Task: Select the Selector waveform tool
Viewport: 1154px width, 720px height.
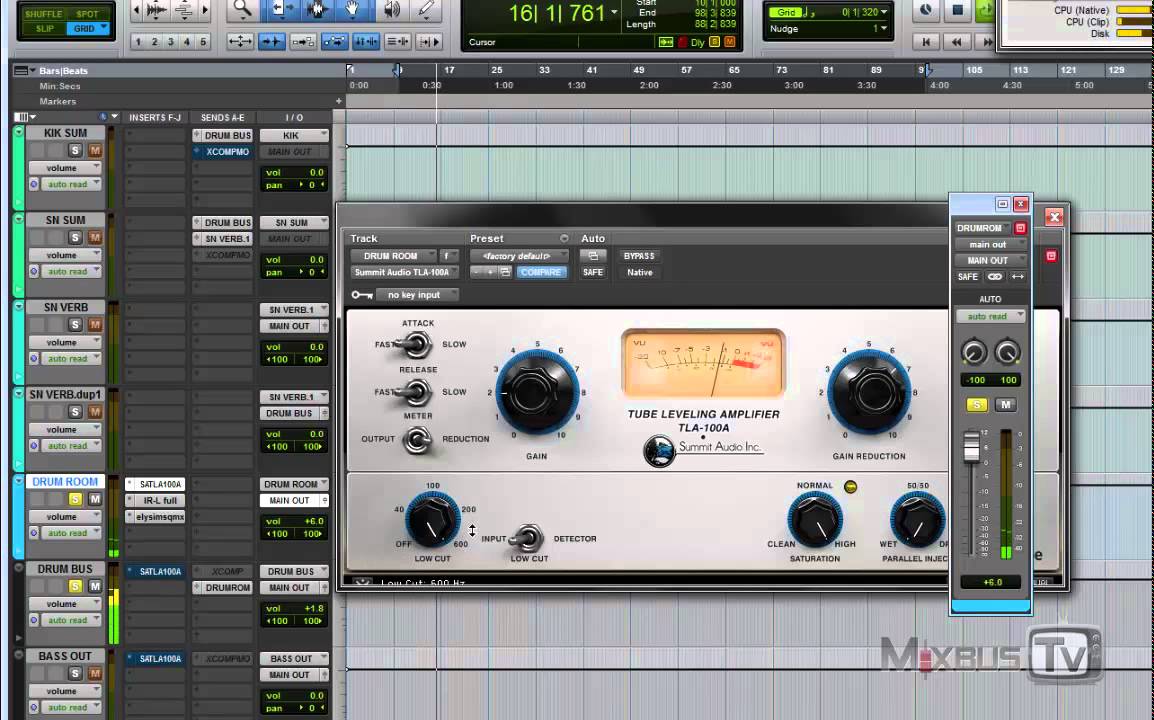Action: click(317, 9)
